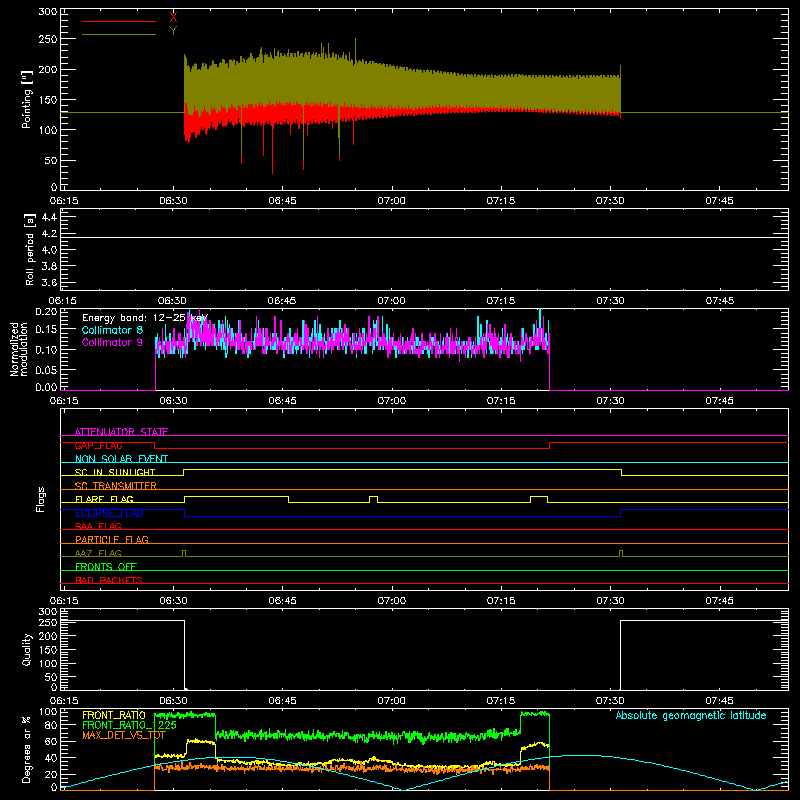Select the BAD_PACKETS flag label
800x800 pixels.
point(109,580)
